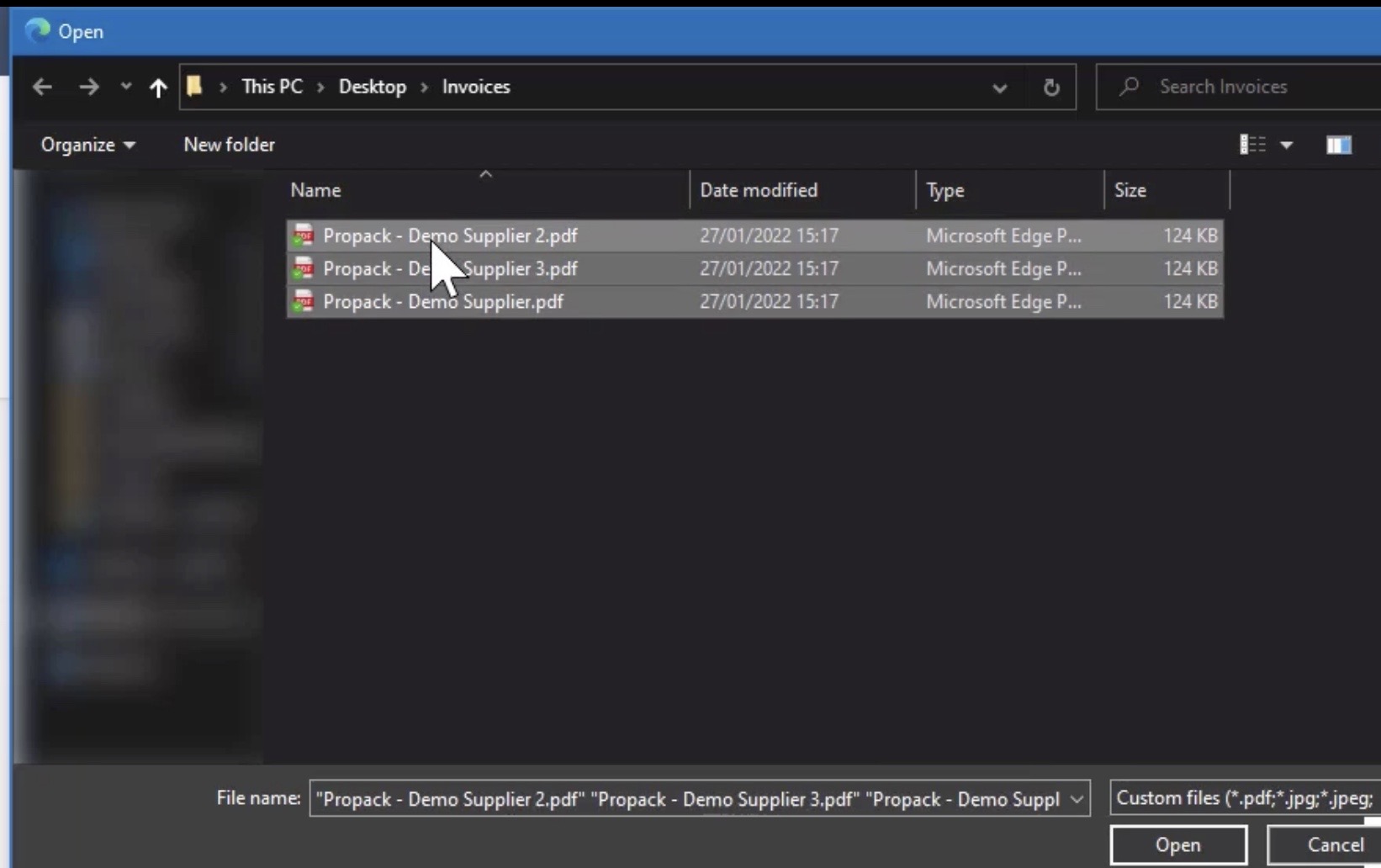Go up one folder level
This screenshot has width=1381, height=868.
point(158,87)
